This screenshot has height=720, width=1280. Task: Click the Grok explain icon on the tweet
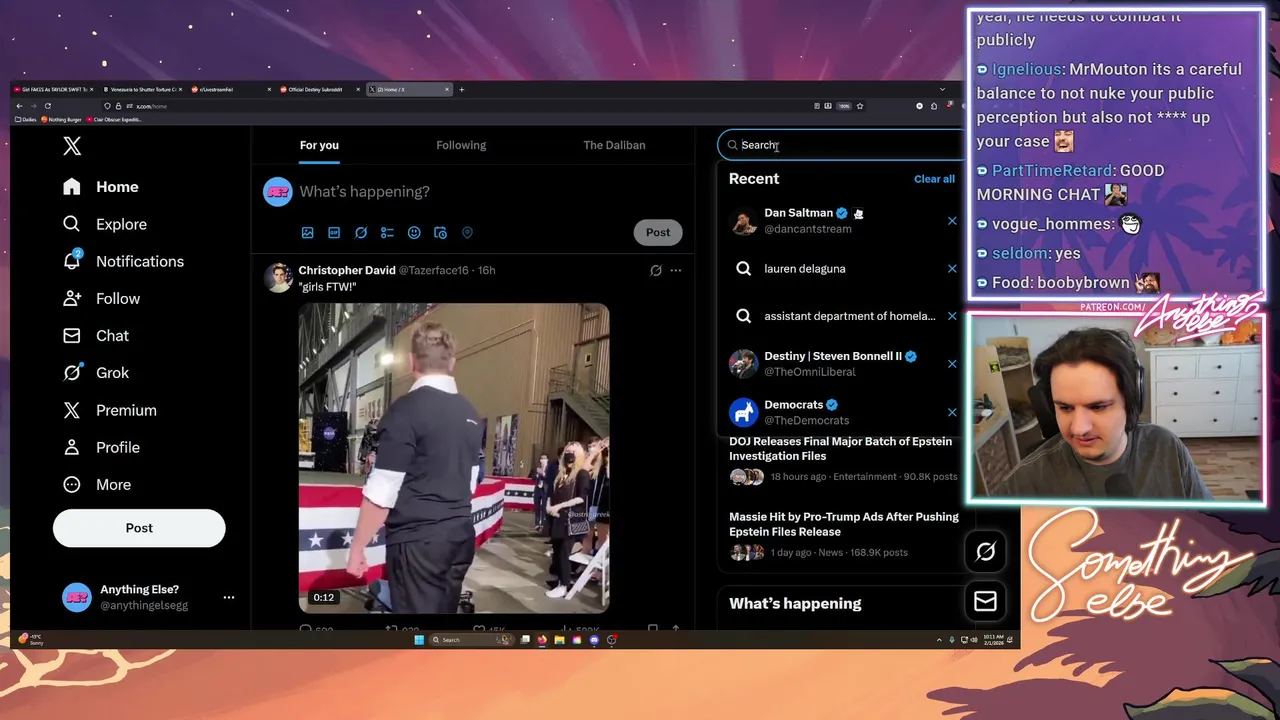pyautogui.click(x=656, y=270)
